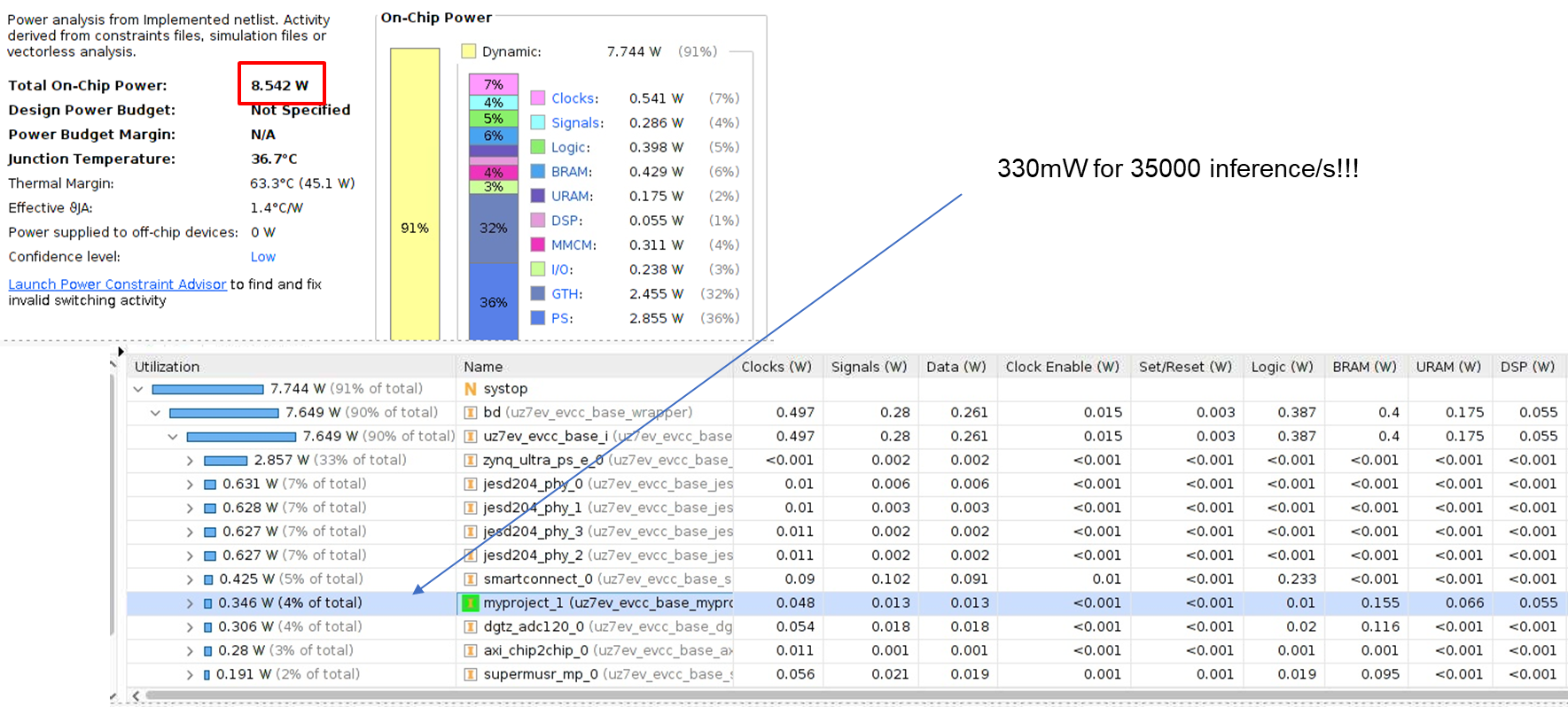The height and width of the screenshot is (707, 1568).
Task: Click the BRAM (W) column header
Action: [1364, 367]
